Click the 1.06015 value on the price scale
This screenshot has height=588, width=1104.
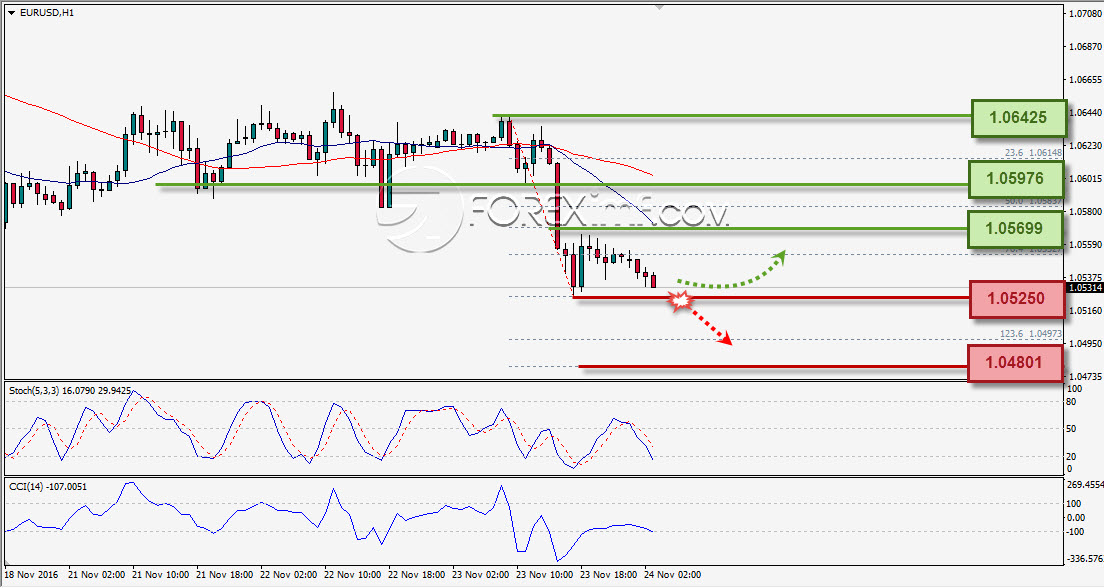coord(1085,178)
